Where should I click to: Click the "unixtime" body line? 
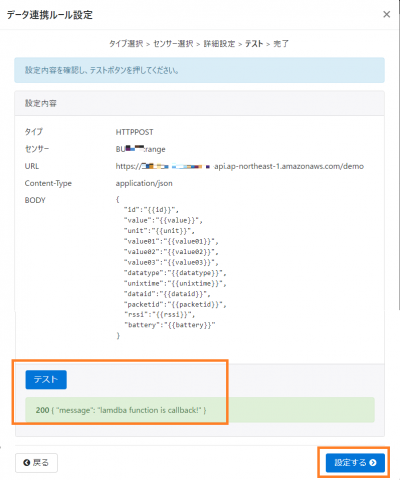175,283
